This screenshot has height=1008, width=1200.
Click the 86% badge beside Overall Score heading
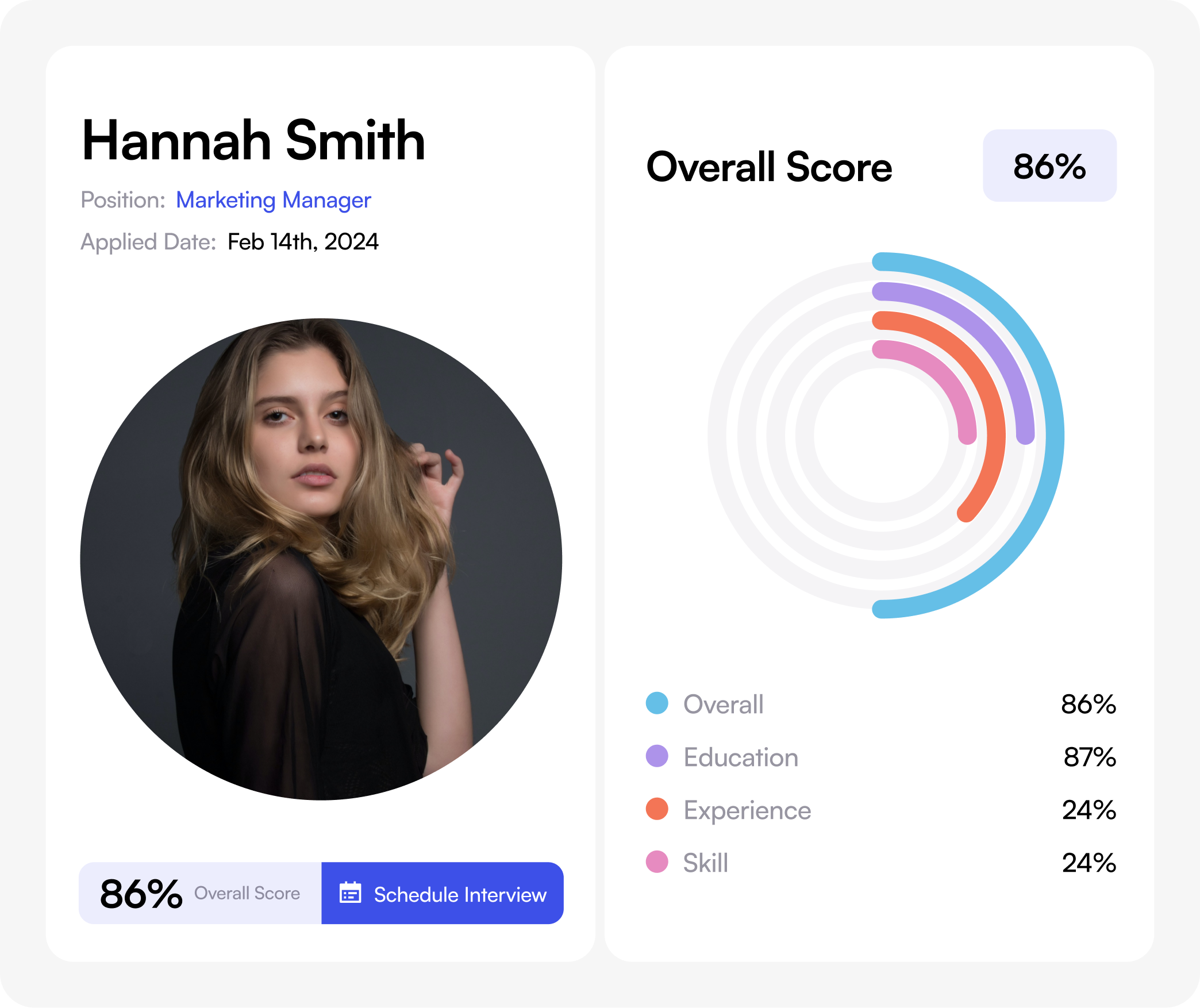[1049, 166]
